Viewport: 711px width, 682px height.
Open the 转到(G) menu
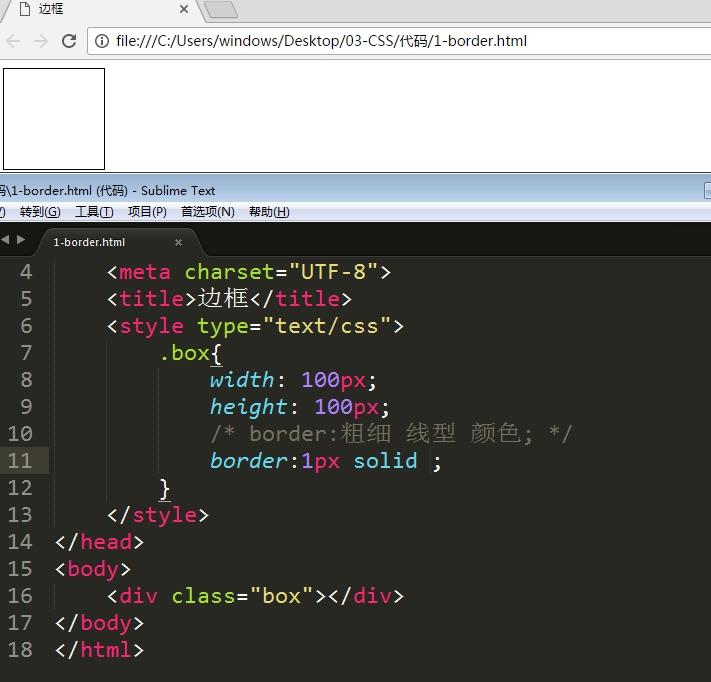pyautogui.click(x=40, y=212)
